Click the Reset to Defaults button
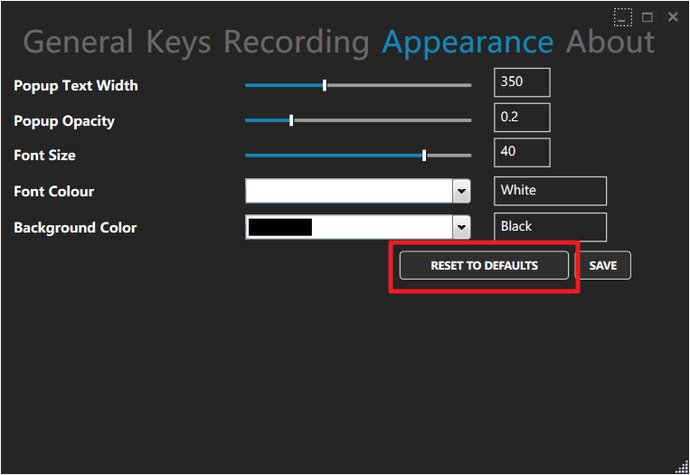 click(484, 265)
